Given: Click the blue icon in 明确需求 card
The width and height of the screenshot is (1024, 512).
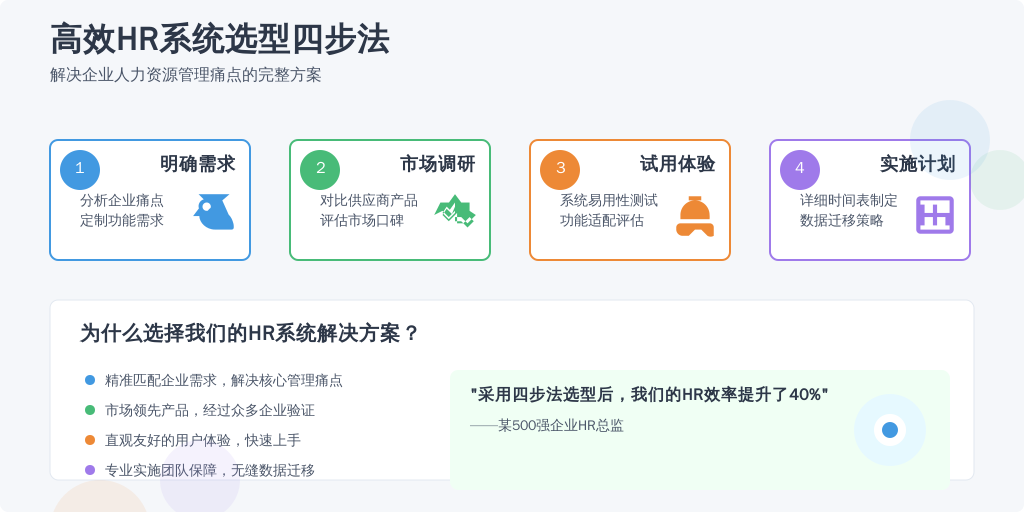Looking at the screenshot, I should pyautogui.click(x=214, y=212).
